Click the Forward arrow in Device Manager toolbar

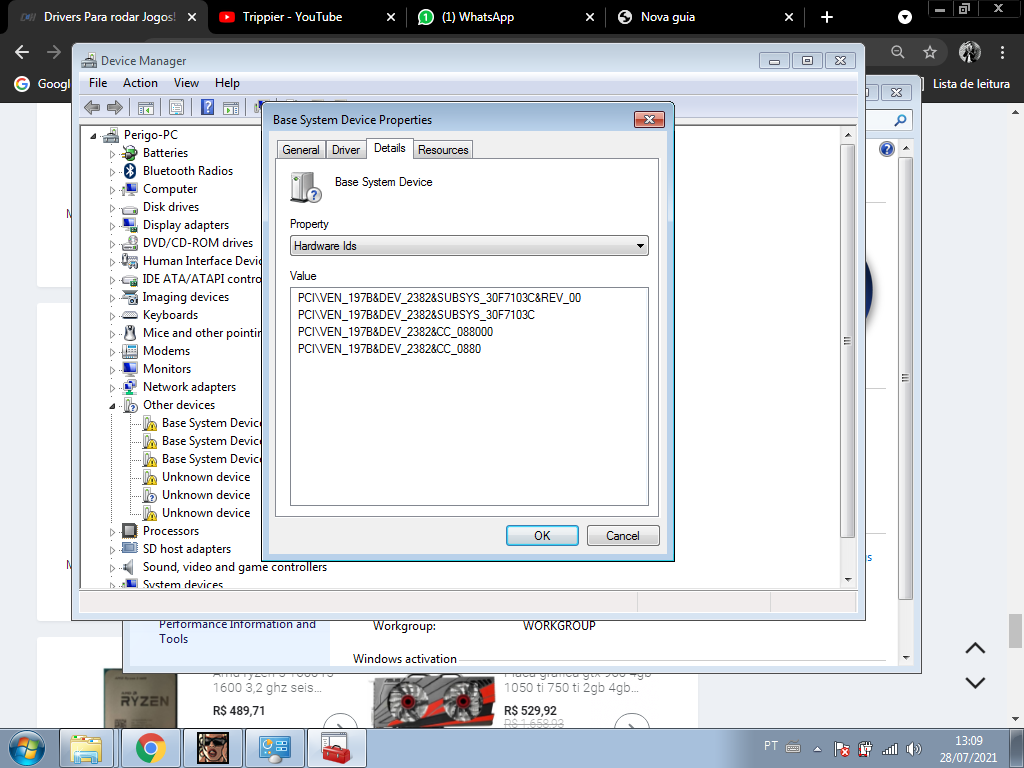pos(115,108)
